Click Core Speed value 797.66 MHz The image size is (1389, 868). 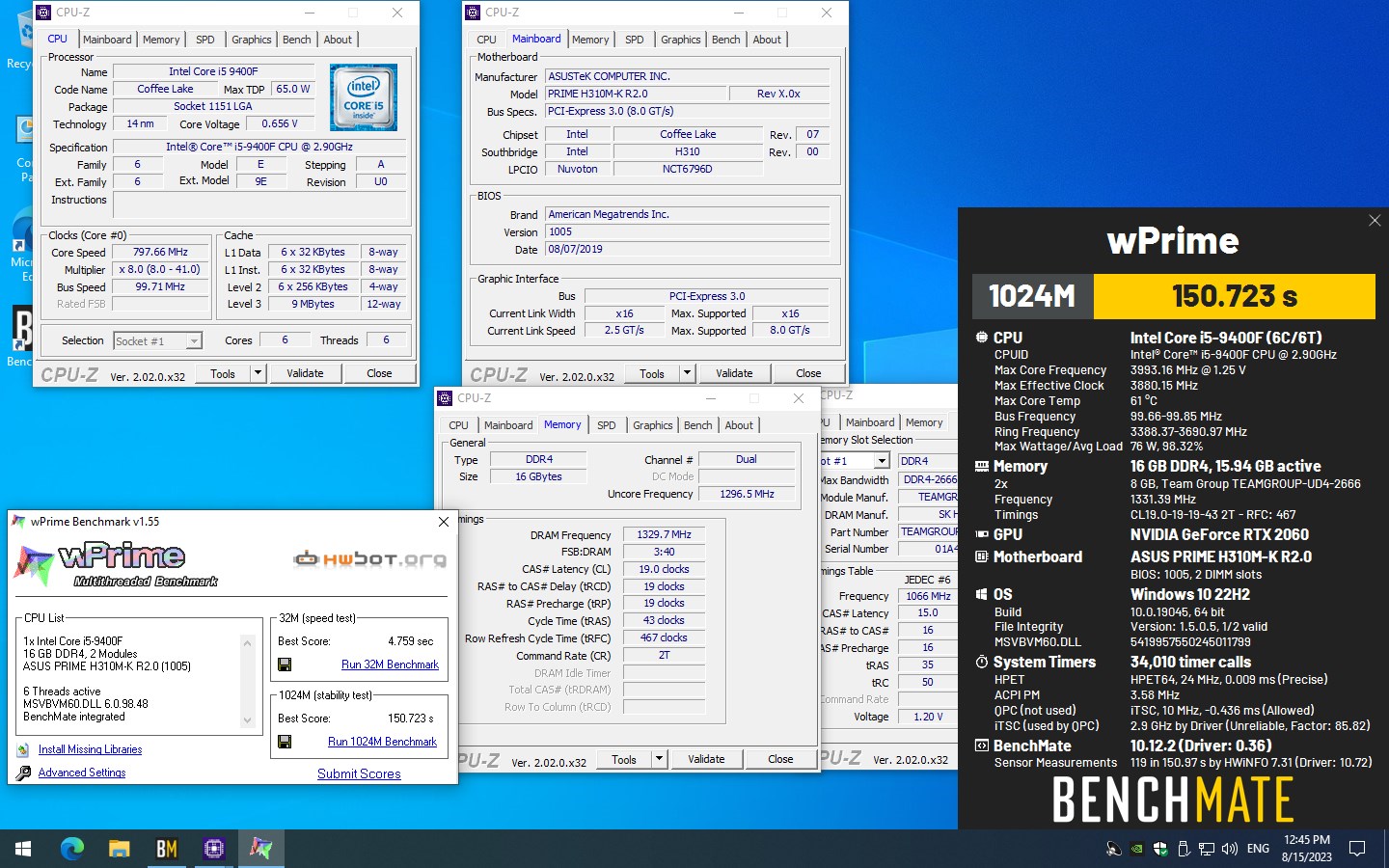[x=161, y=252]
